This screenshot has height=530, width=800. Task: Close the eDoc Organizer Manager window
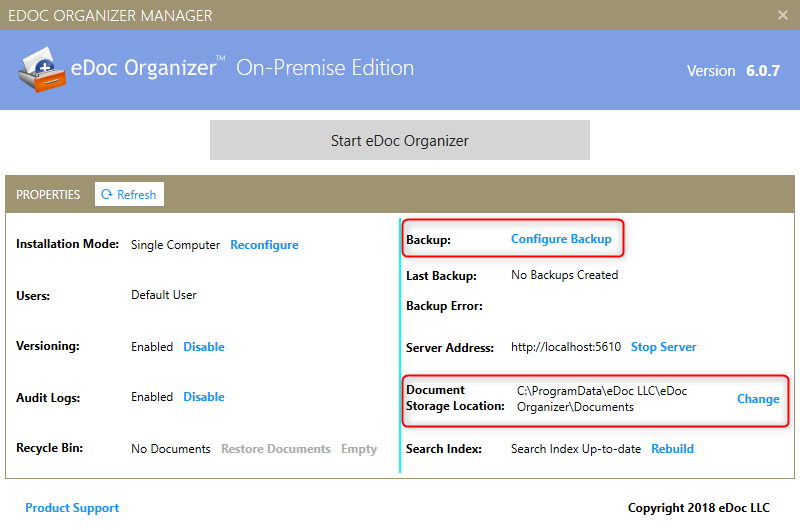(x=783, y=15)
